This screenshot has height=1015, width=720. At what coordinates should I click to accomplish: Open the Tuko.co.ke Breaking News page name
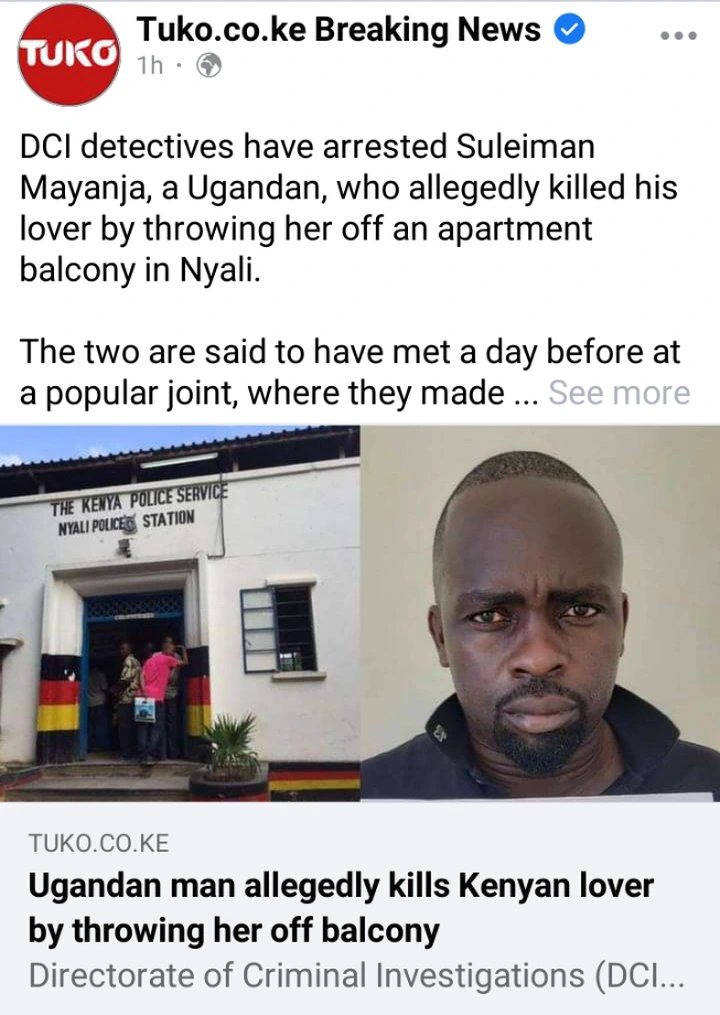pyautogui.click(x=338, y=29)
